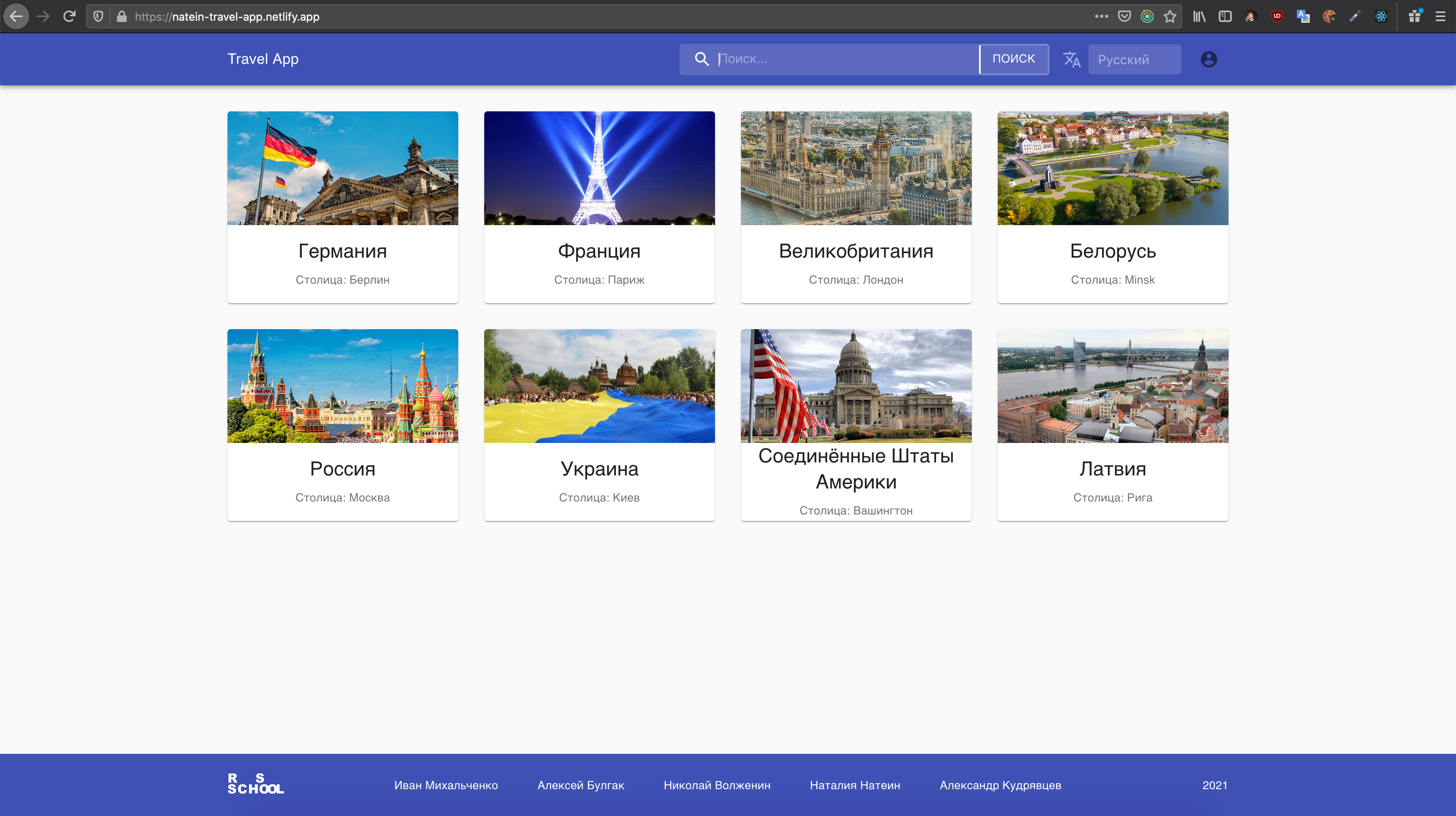
Task: Open the React DevTools extension icon
Action: pyautogui.click(x=1381, y=16)
